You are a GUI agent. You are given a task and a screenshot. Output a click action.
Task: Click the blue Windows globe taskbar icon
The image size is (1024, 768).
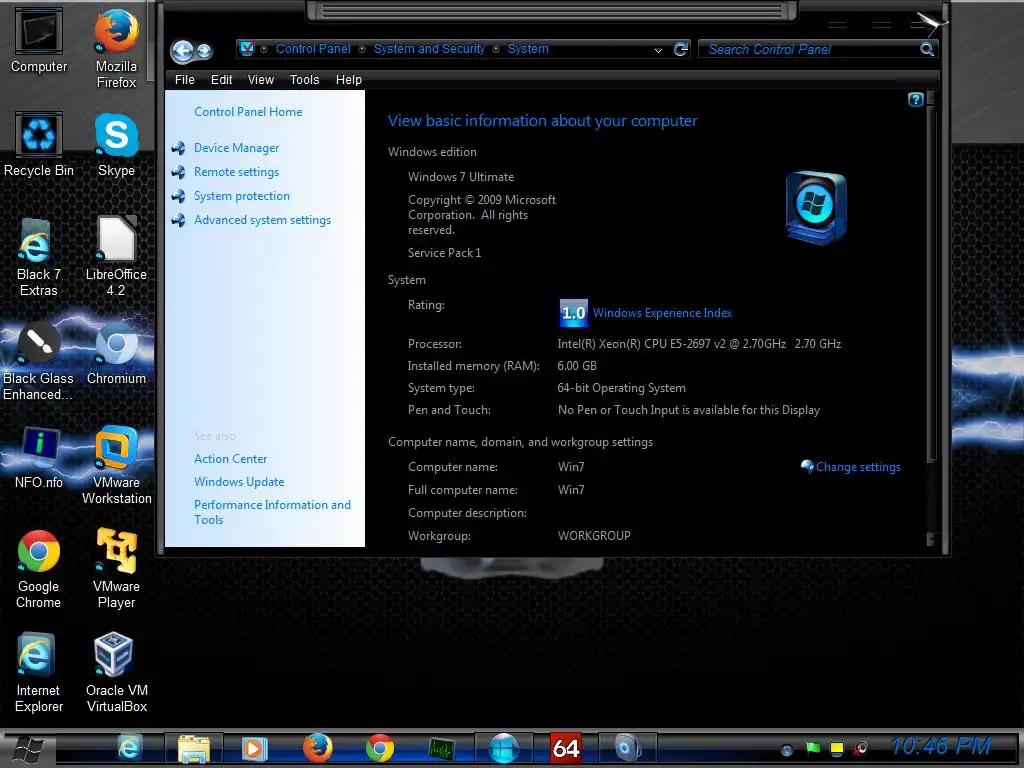[504, 748]
